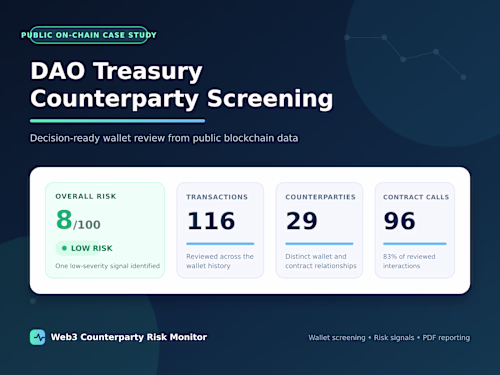The width and height of the screenshot is (500, 375).
Task: Click the counterparties count '29'
Action: (302, 221)
